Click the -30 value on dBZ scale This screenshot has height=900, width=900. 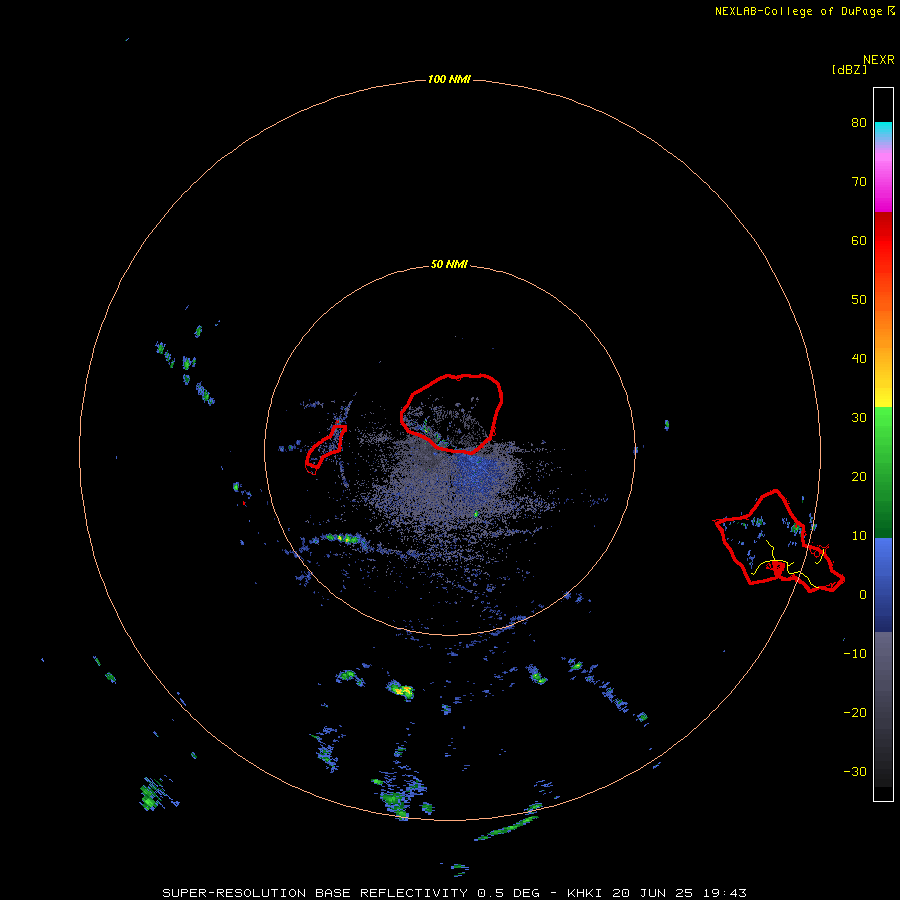pyautogui.click(x=855, y=772)
